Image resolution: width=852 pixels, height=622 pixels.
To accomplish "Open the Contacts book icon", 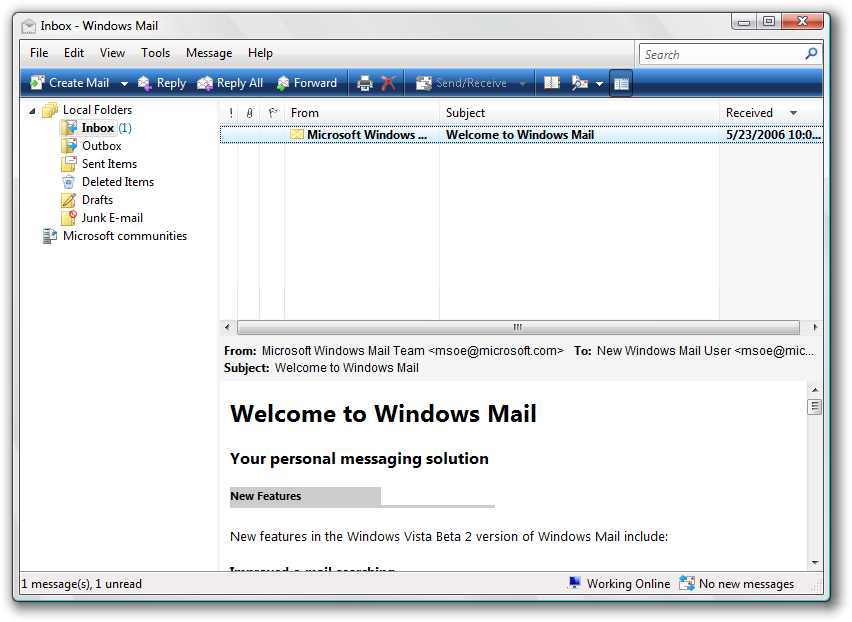I will [x=552, y=83].
